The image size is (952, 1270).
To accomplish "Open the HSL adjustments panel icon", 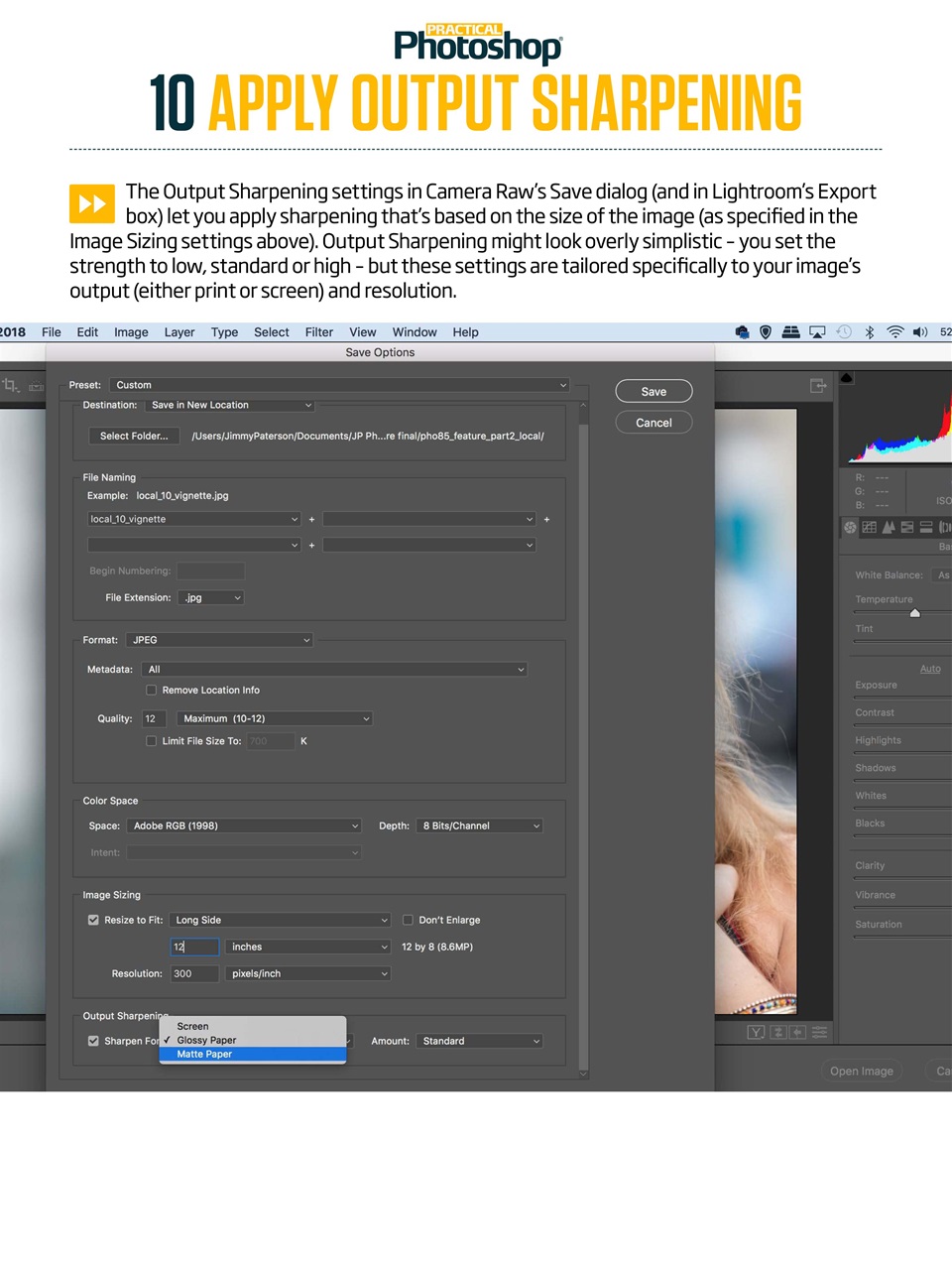I will pos(905,527).
